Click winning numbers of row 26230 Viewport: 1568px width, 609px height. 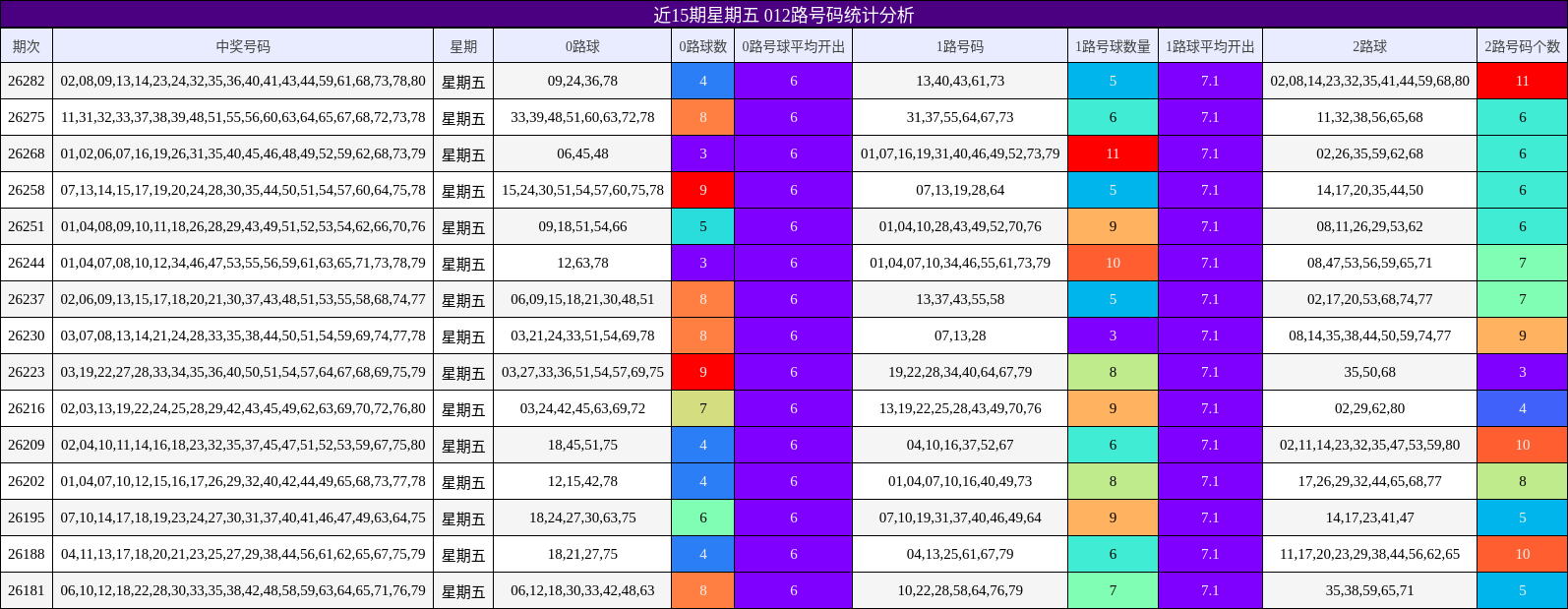click(243, 335)
